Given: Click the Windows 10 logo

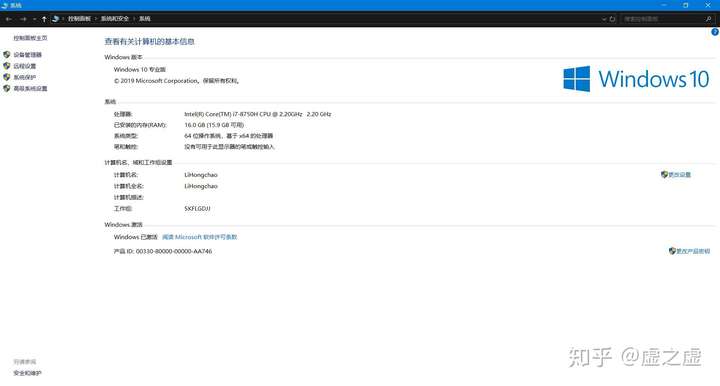Looking at the screenshot, I should [x=636, y=79].
